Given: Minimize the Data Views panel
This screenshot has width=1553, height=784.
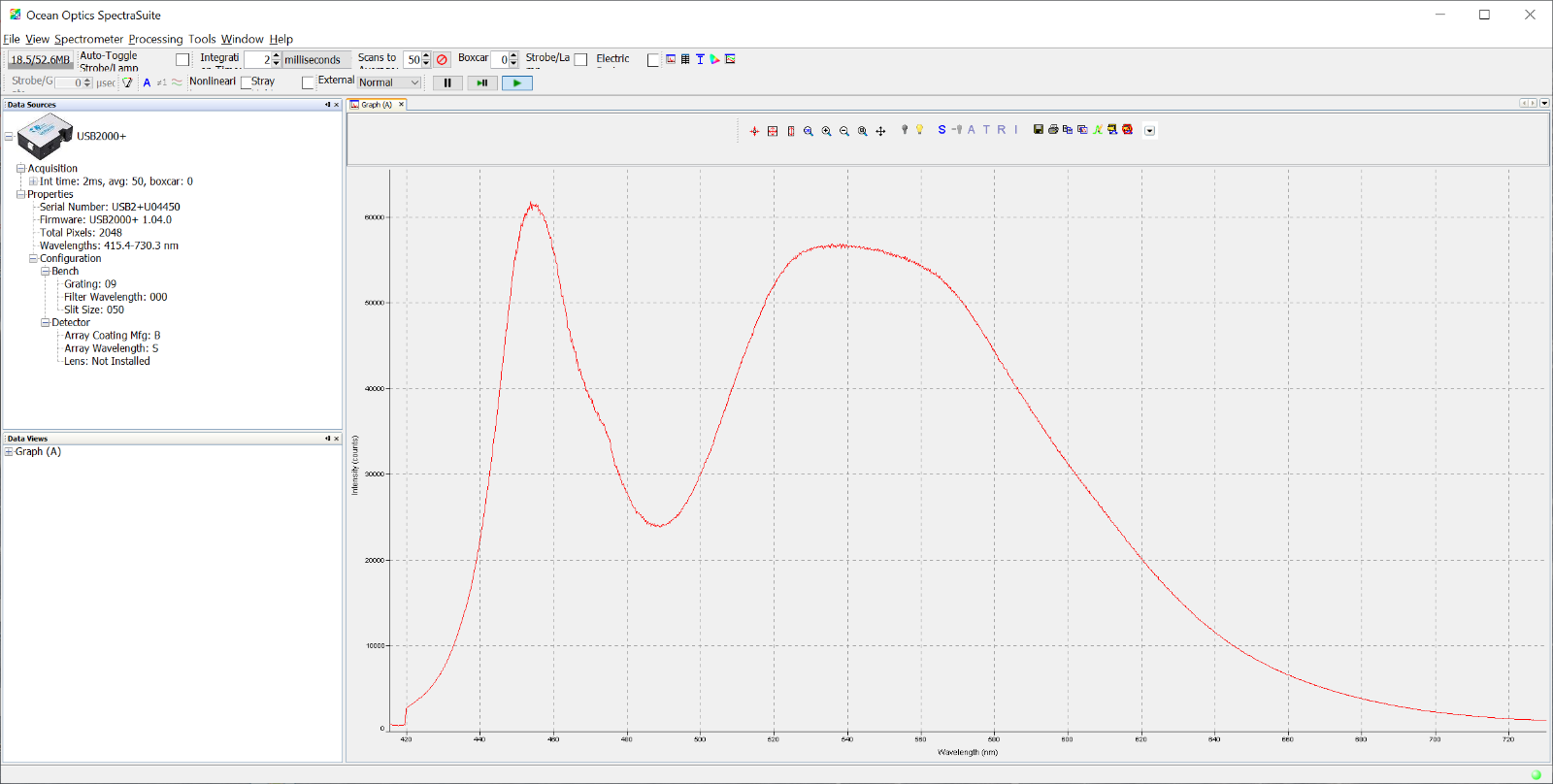Looking at the screenshot, I should pos(327,439).
